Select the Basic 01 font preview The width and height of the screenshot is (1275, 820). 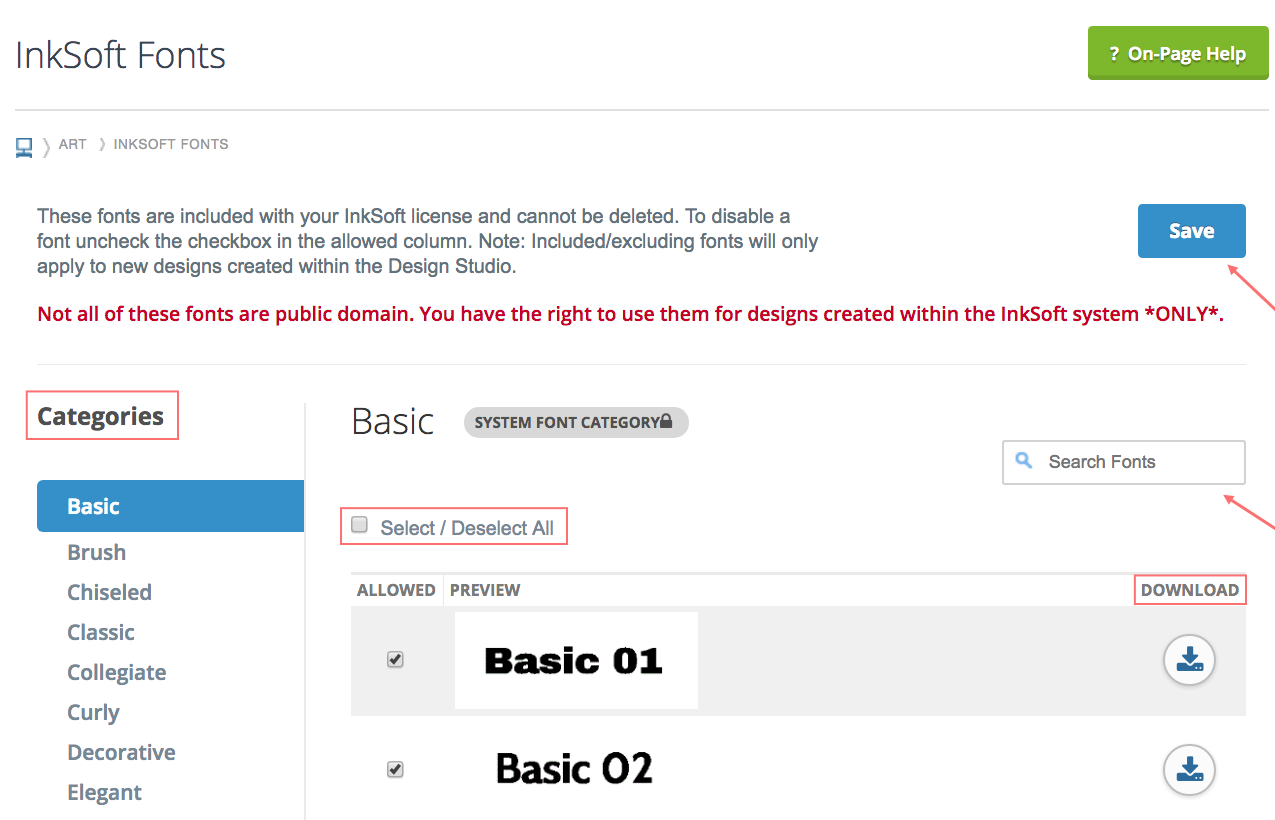tap(575, 660)
